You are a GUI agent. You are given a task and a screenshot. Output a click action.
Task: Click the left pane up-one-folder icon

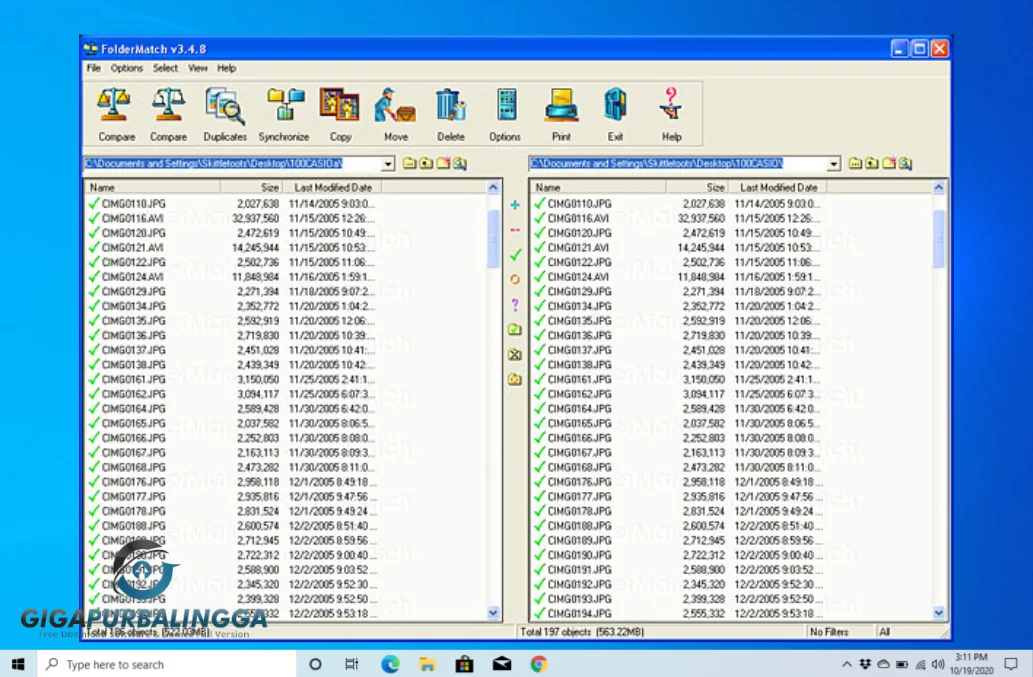[426, 163]
